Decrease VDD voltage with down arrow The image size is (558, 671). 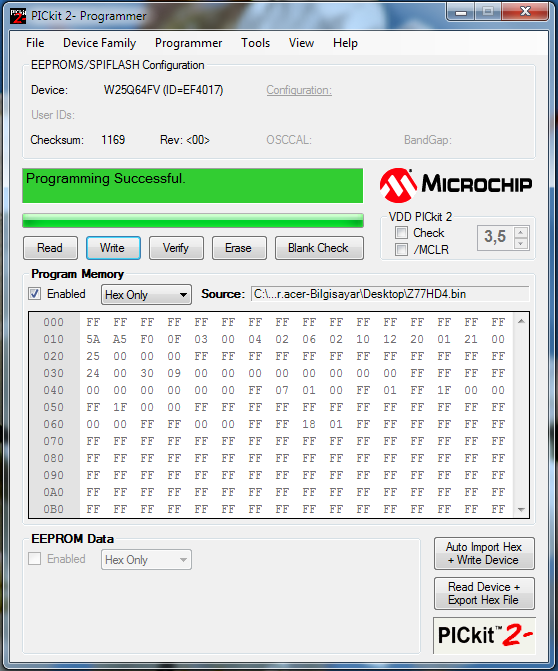521,244
